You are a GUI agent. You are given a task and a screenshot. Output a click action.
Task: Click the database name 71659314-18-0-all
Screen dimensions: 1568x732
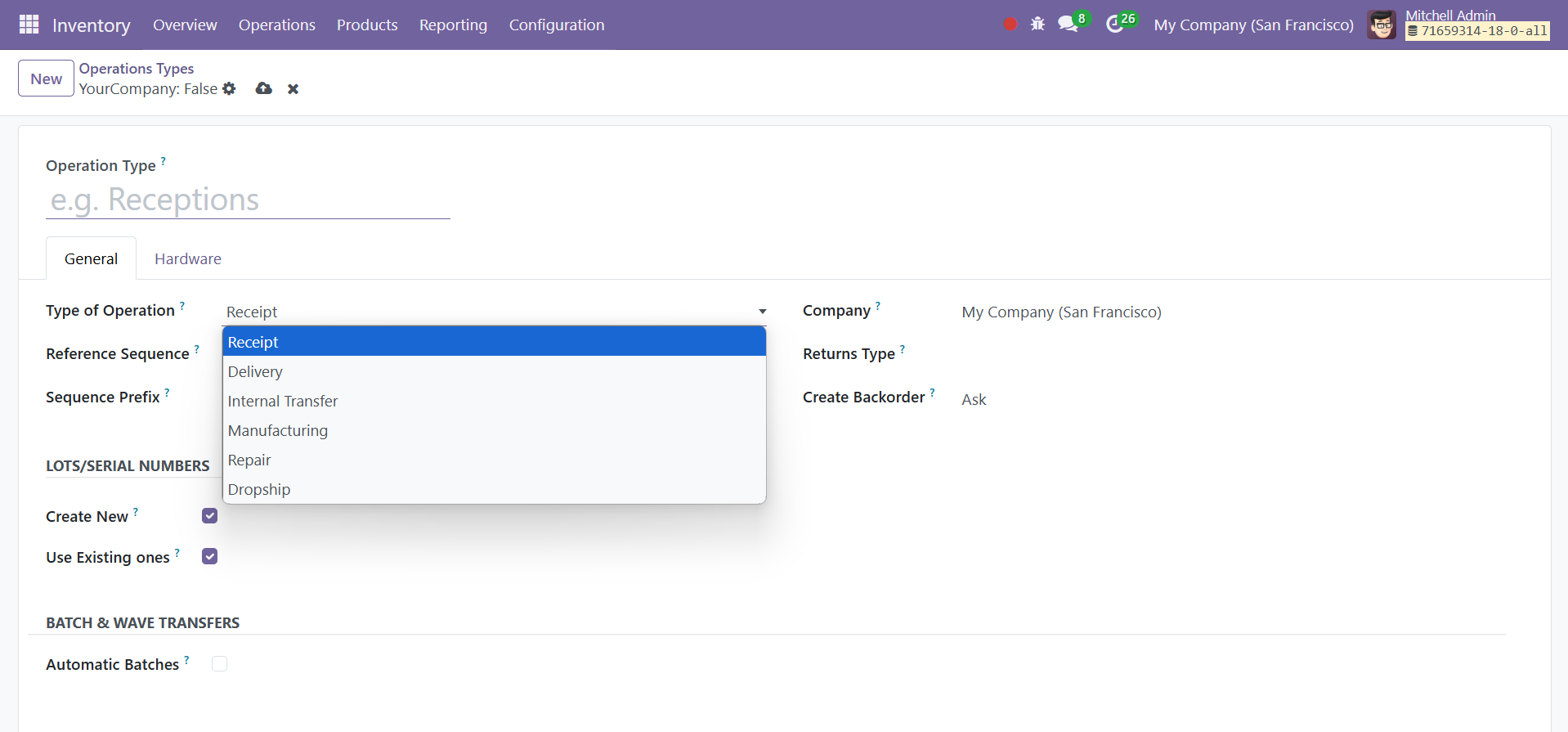click(1478, 31)
